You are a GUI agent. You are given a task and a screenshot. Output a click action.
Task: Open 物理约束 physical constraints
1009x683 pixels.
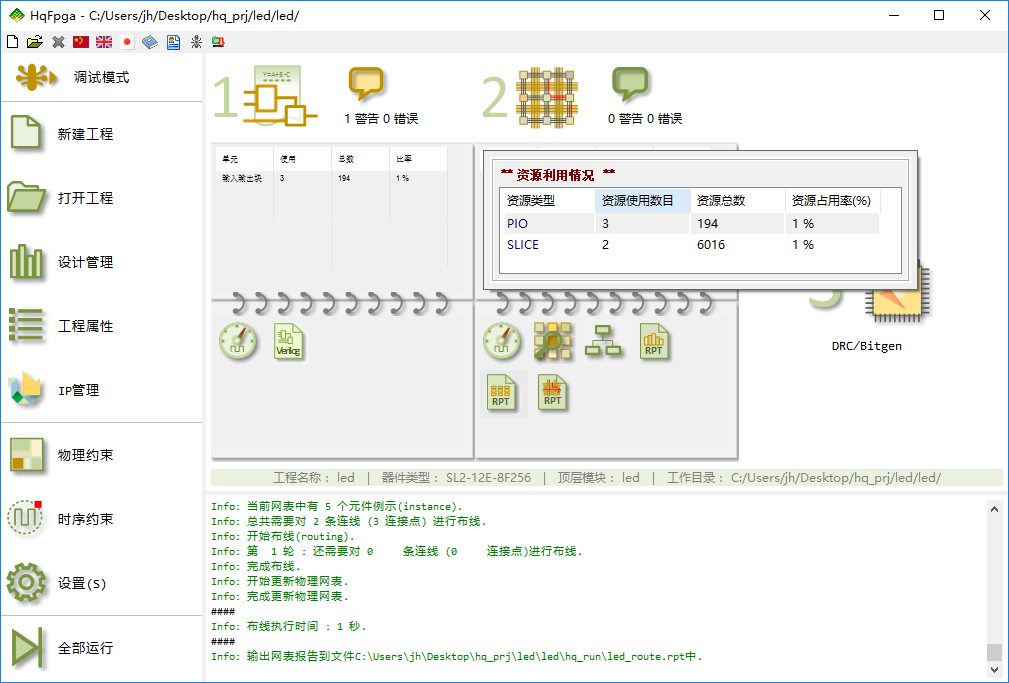tap(85, 455)
